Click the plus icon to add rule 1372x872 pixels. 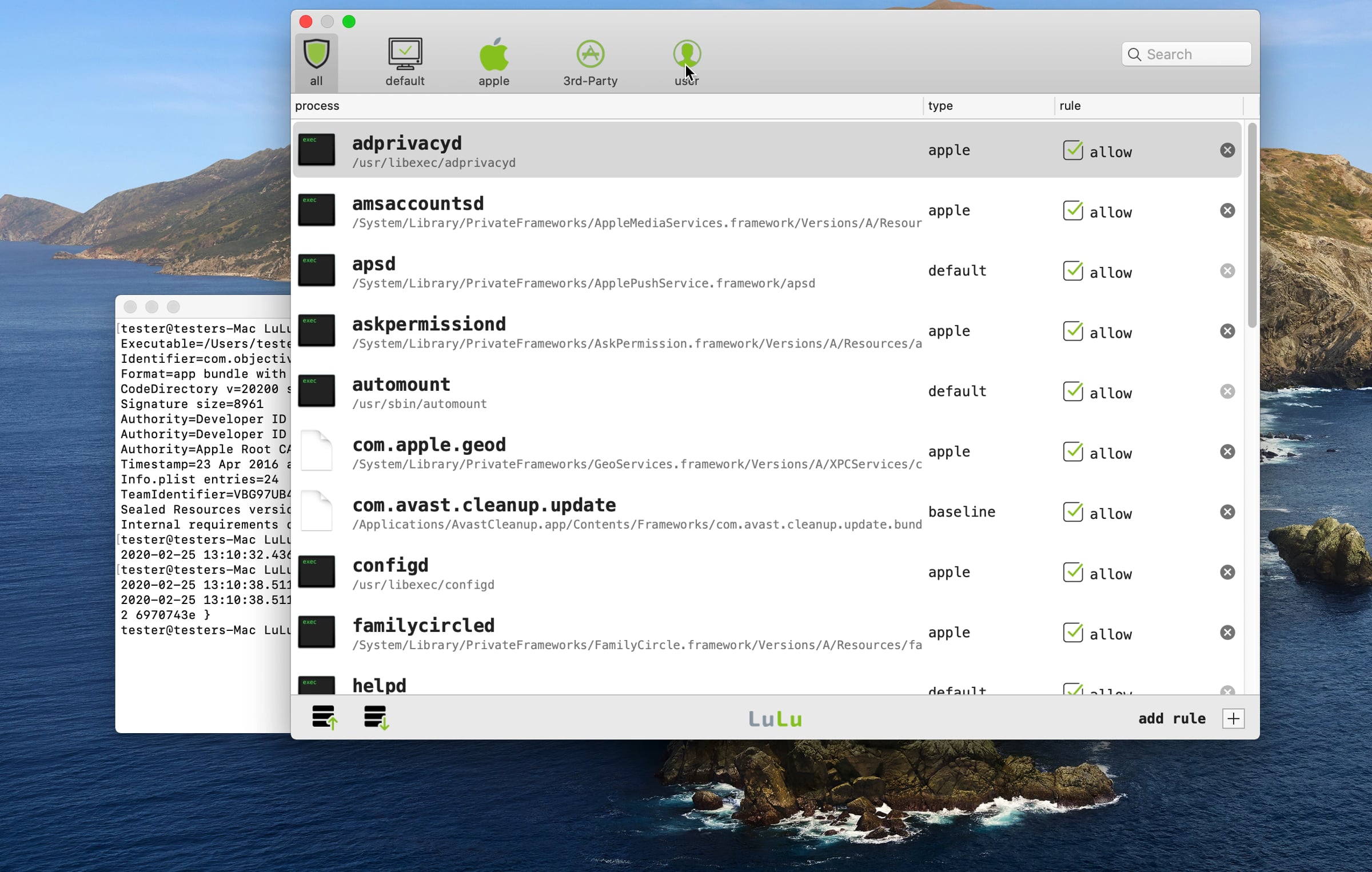click(x=1233, y=718)
